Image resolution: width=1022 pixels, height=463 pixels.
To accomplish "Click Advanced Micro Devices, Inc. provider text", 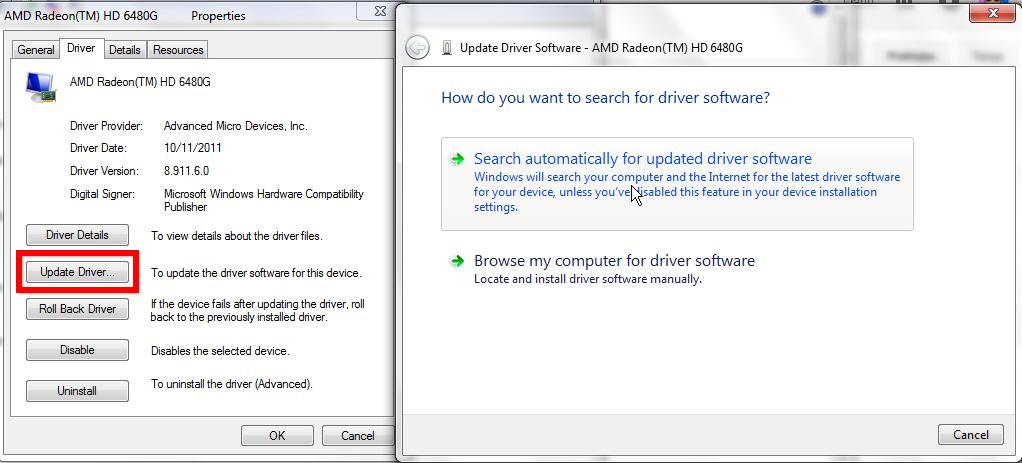I will pos(235,126).
